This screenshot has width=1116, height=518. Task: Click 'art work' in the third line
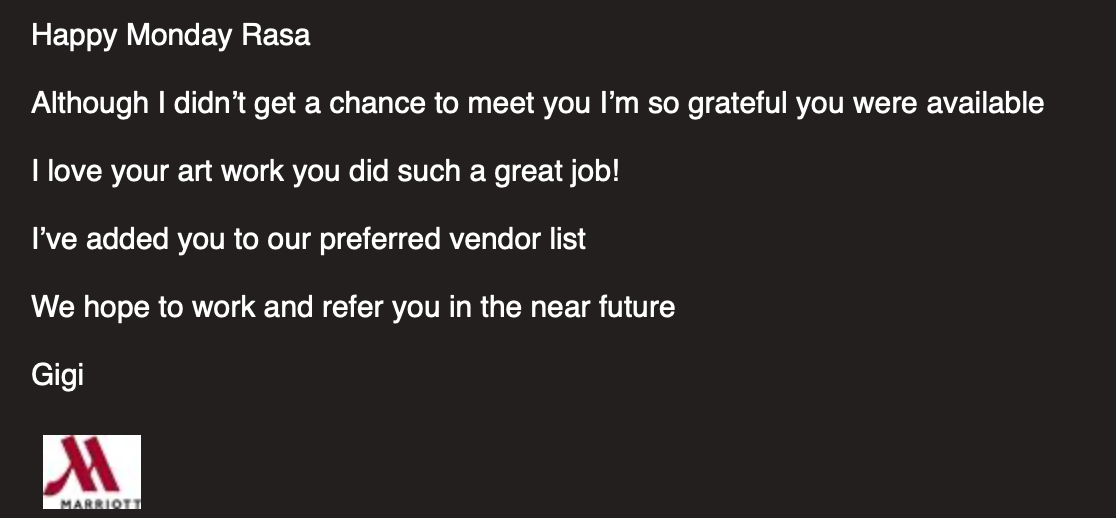click(x=231, y=171)
